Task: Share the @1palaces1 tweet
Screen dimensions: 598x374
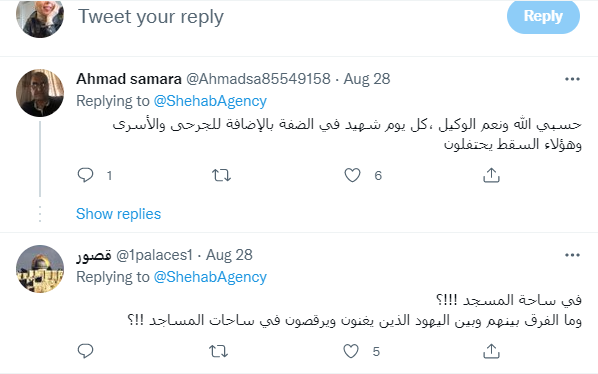Action: tap(491, 351)
